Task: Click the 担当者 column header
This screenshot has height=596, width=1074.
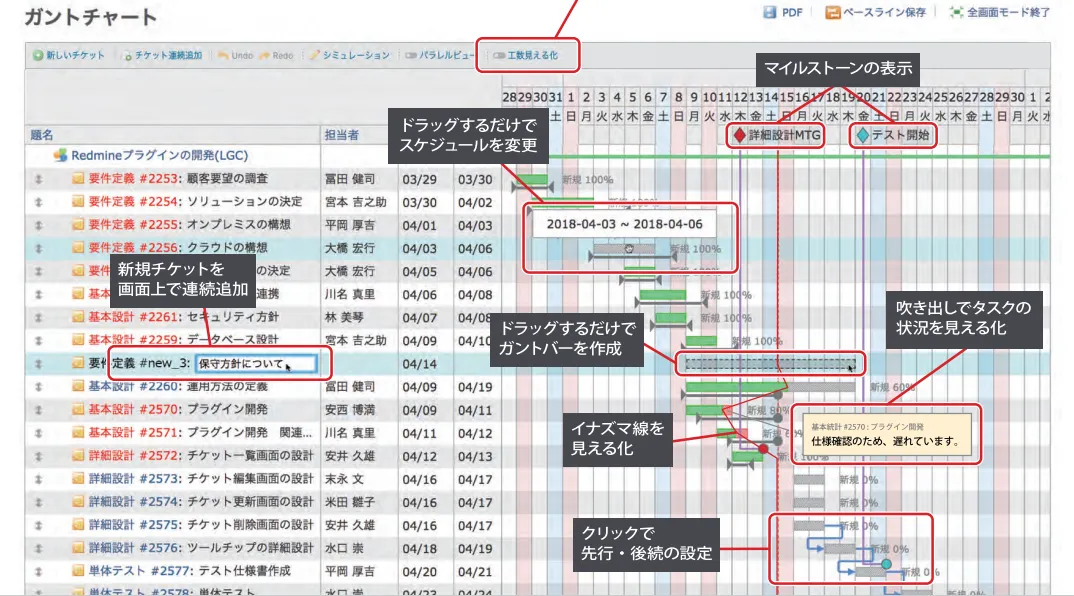Action: point(341,135)
